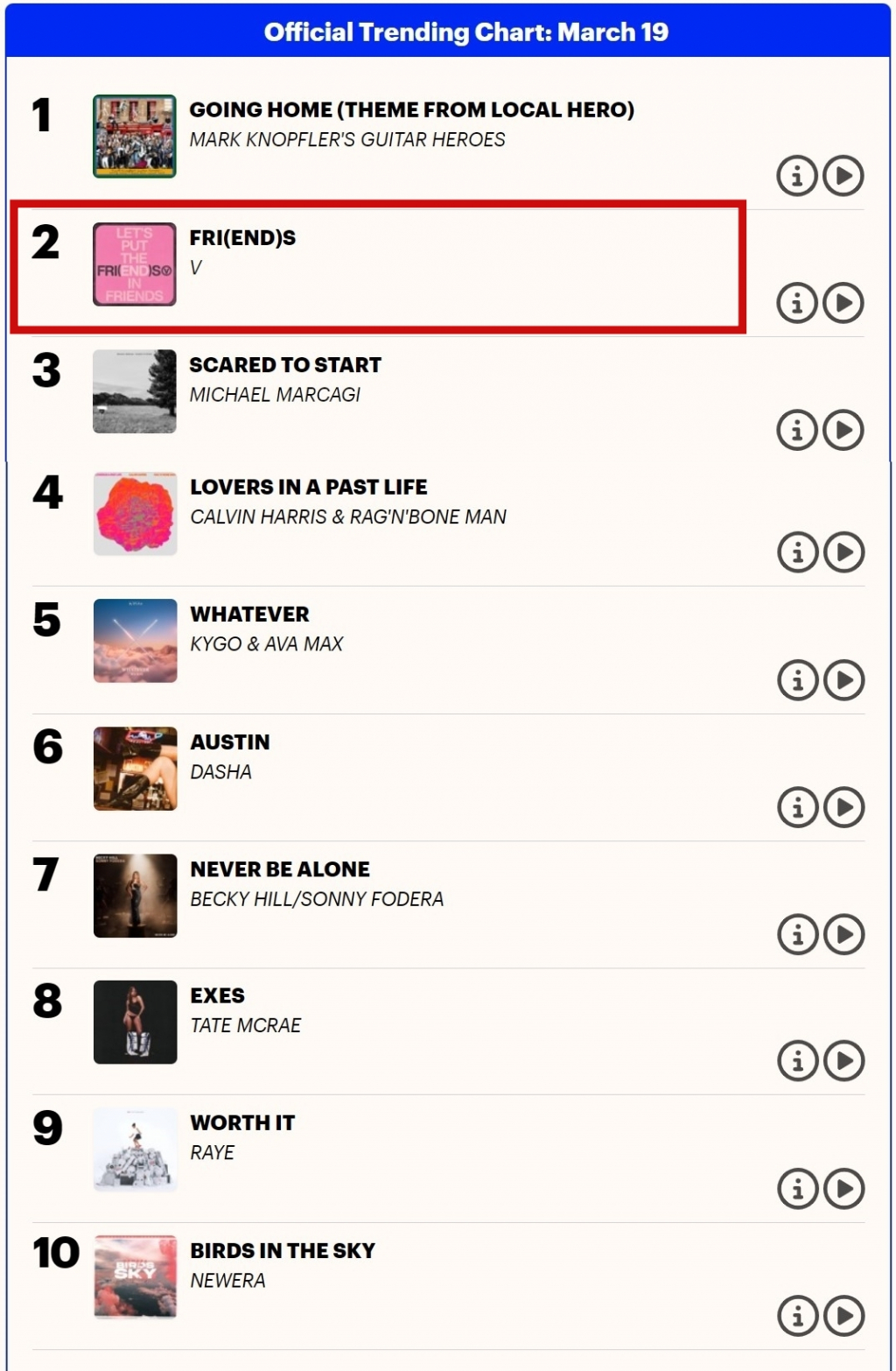Click the Birds In The Sky cover art
The image size is (896, 1371).
click(x=136, y=1276)
